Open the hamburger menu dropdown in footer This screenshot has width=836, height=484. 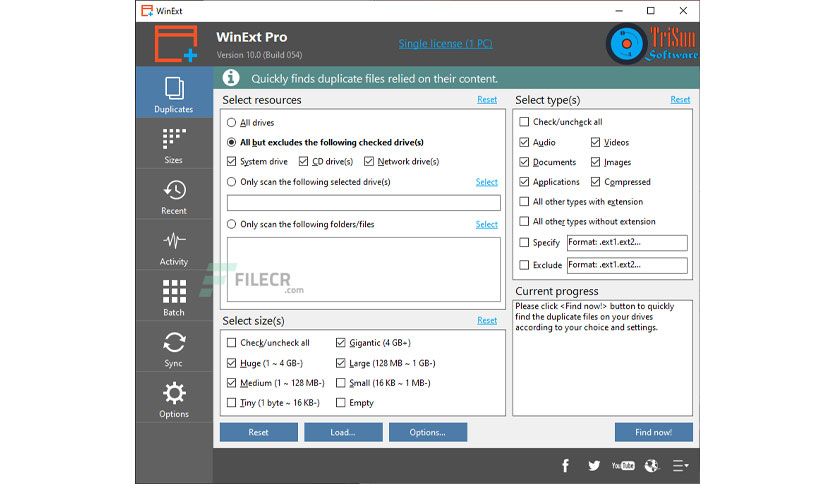coord(680,465)
